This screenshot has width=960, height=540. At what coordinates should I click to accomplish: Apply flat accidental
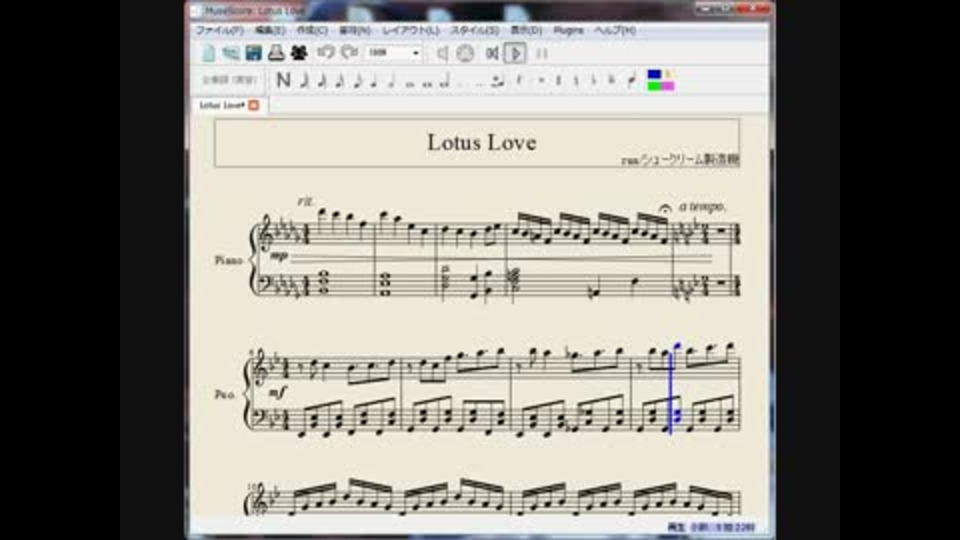coord(594,80)
